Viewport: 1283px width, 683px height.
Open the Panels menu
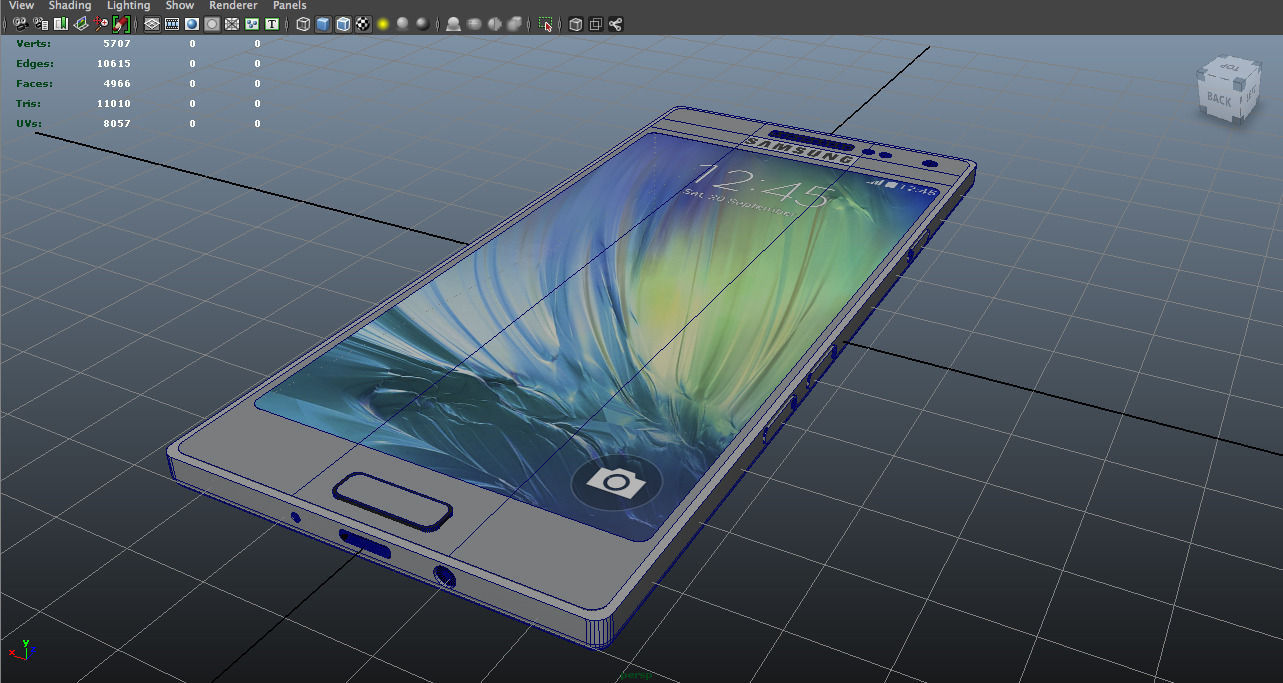(290, 5)
